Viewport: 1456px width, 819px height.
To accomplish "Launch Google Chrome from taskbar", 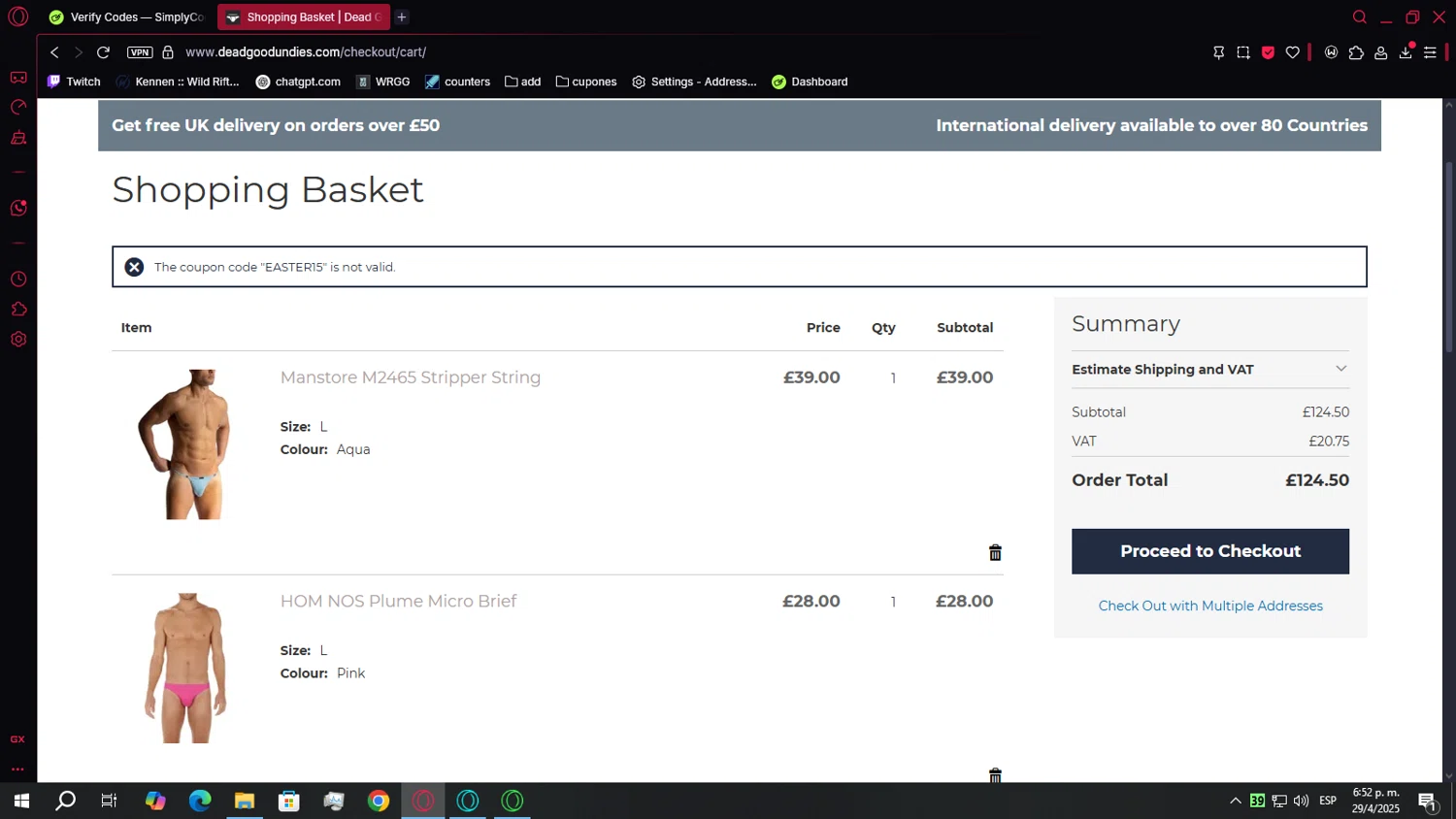I will [379, 801].
